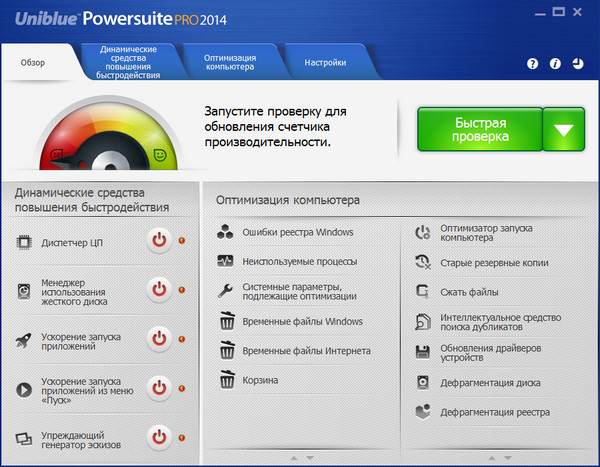Click the Динамические средства повышения быстродействия panel heading
The height and width of the screenshot is (467, 600).
tap(92, 200)
